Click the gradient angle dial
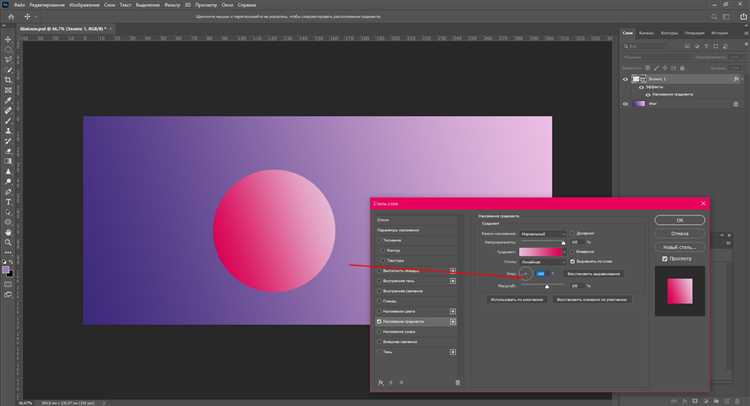This screenshot has height=406, width=750. coord(525,273)
